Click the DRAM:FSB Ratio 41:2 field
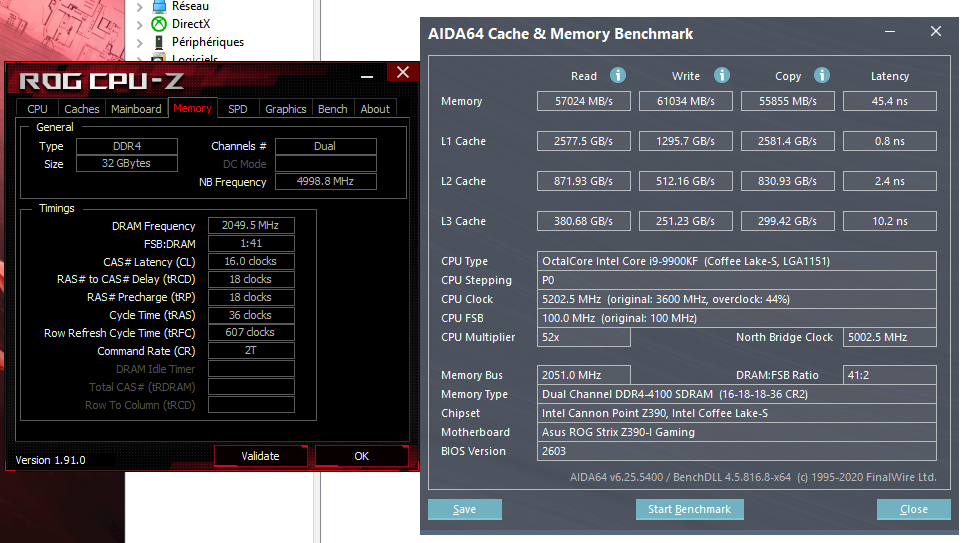Screen dimensions: 966x543 point(890,375)
